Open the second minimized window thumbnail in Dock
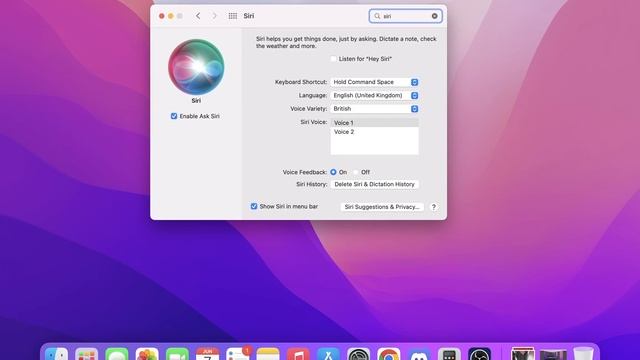 553,354
